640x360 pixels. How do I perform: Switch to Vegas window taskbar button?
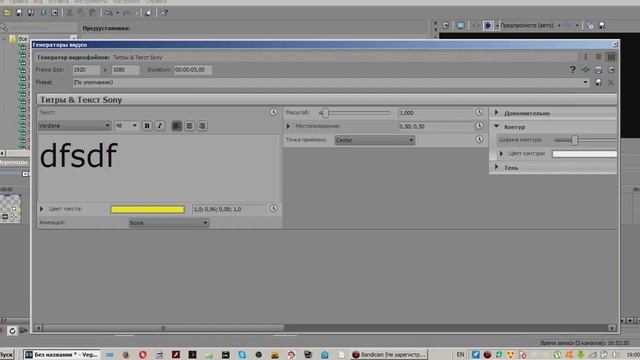point(62,355)
